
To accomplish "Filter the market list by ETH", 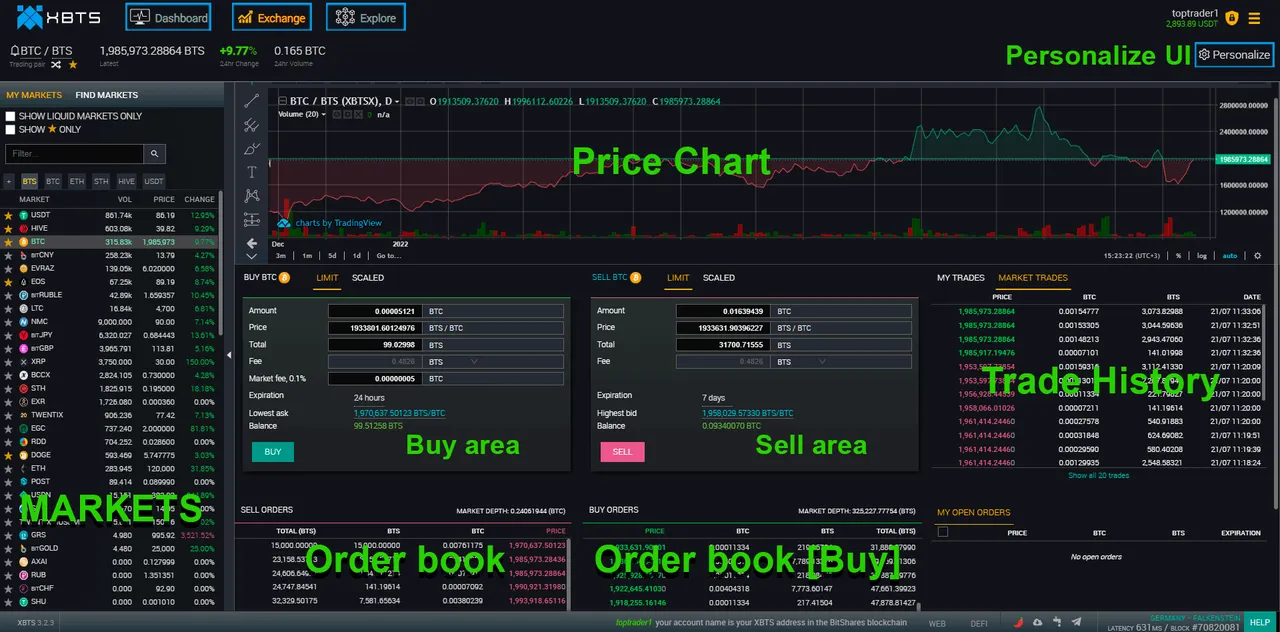I will [x=77, y=181].
